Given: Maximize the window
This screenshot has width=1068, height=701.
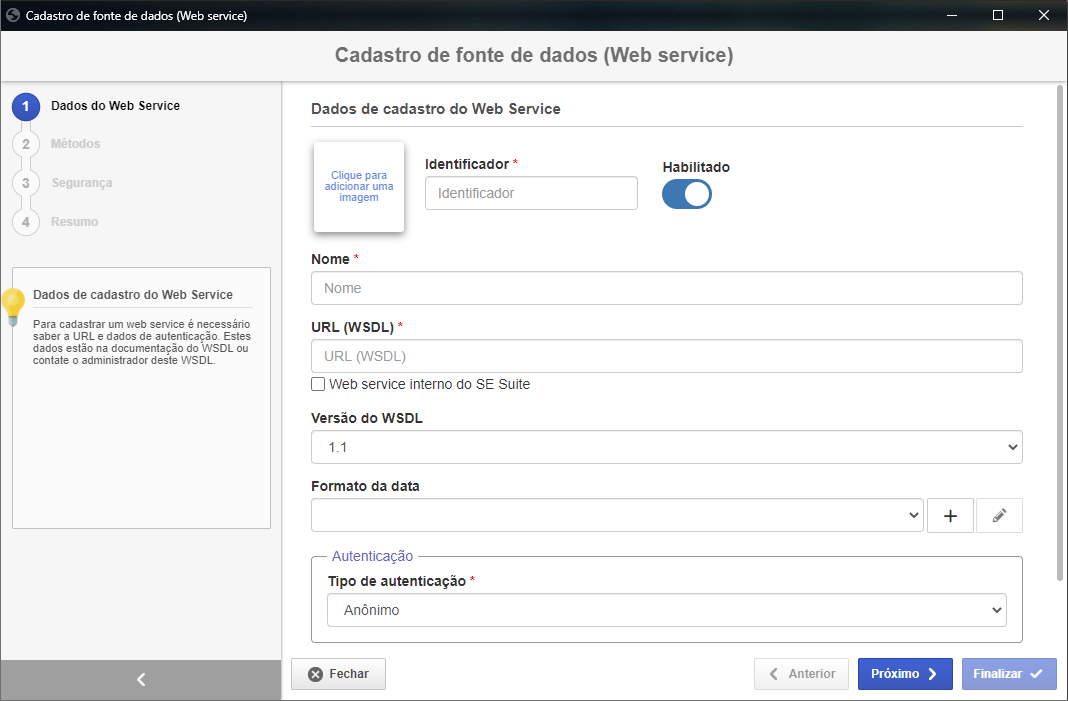Looking at the screenshot, I should pos(998,15).
